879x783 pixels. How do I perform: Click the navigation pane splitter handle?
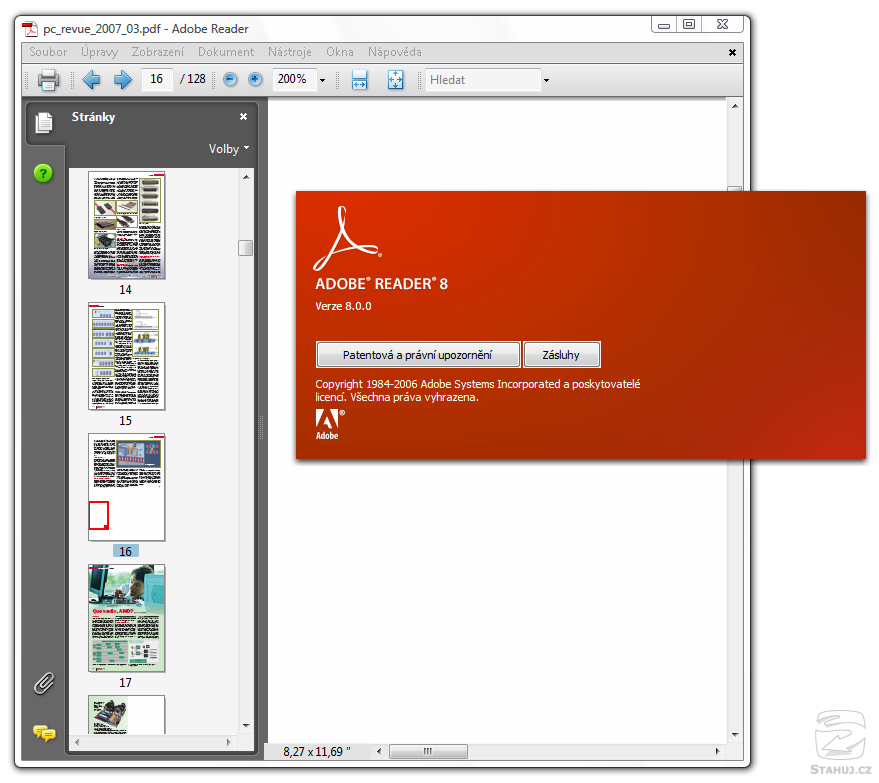[261, 428]
